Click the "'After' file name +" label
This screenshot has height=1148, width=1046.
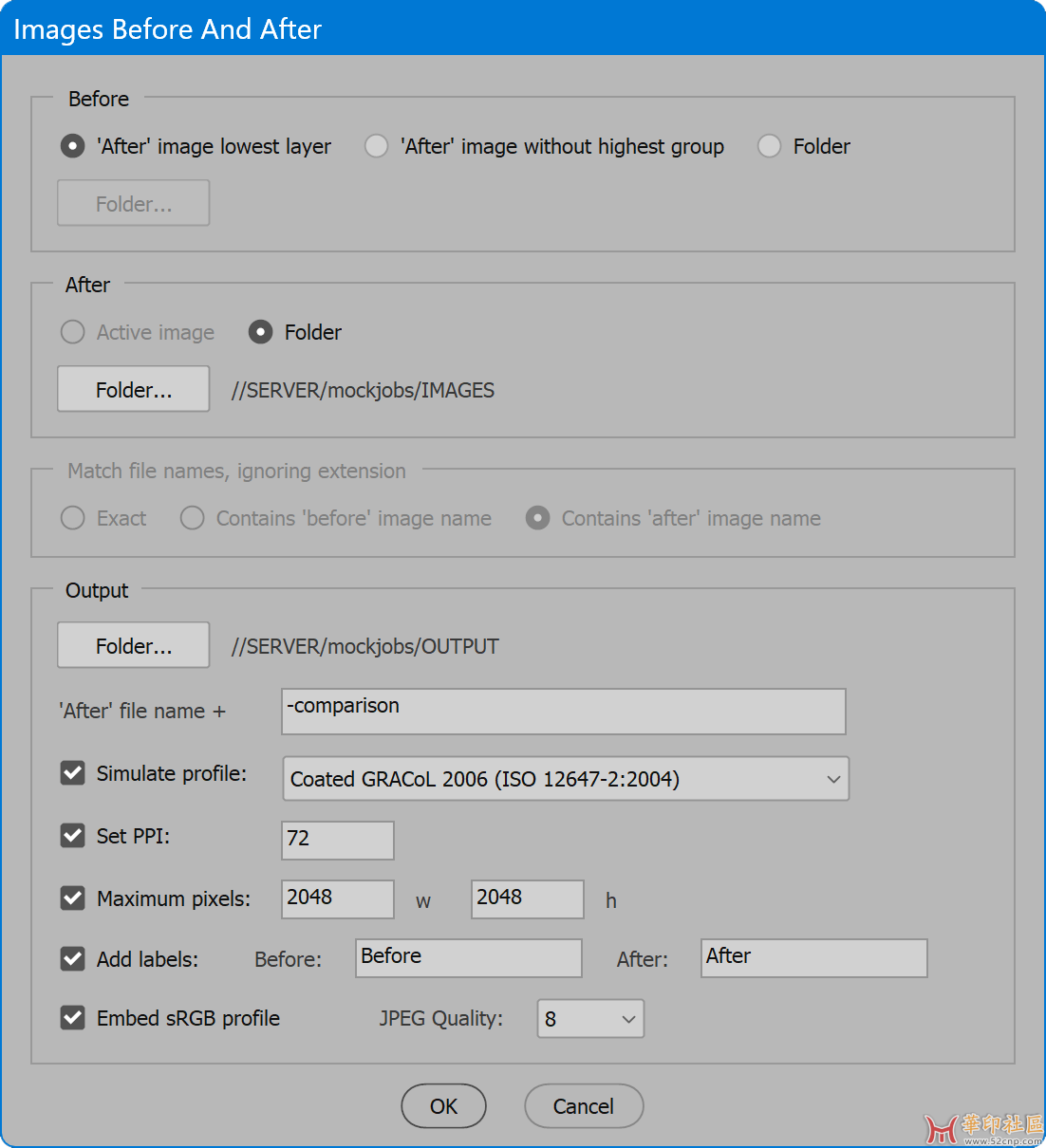pos(142,711)
